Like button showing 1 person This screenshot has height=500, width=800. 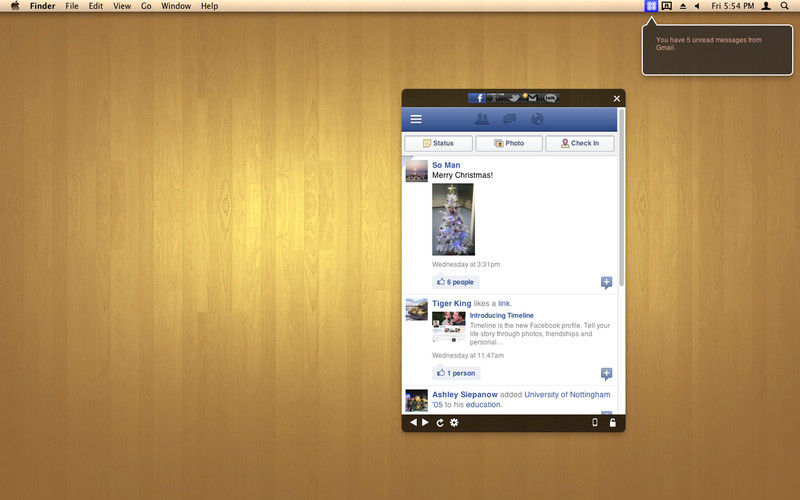point(456,373)
